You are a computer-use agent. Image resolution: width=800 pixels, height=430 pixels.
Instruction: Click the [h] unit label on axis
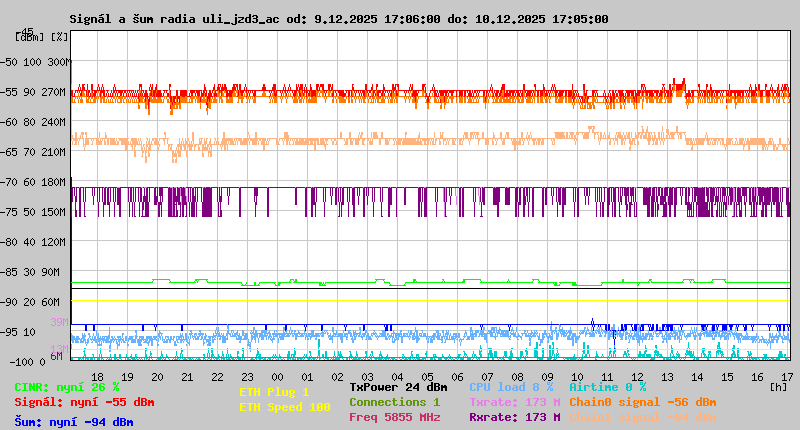tap(778, 386)
